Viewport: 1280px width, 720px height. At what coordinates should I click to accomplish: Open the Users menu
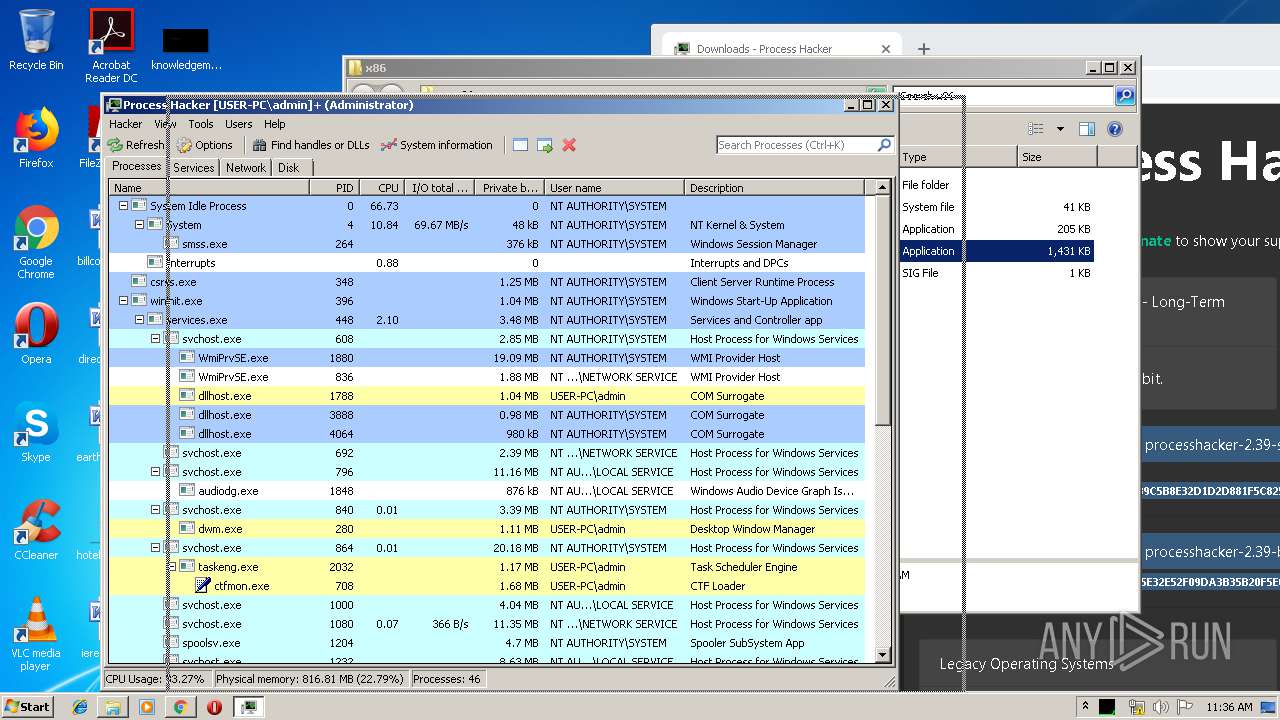pyautogui.click(x=238, y=124)
